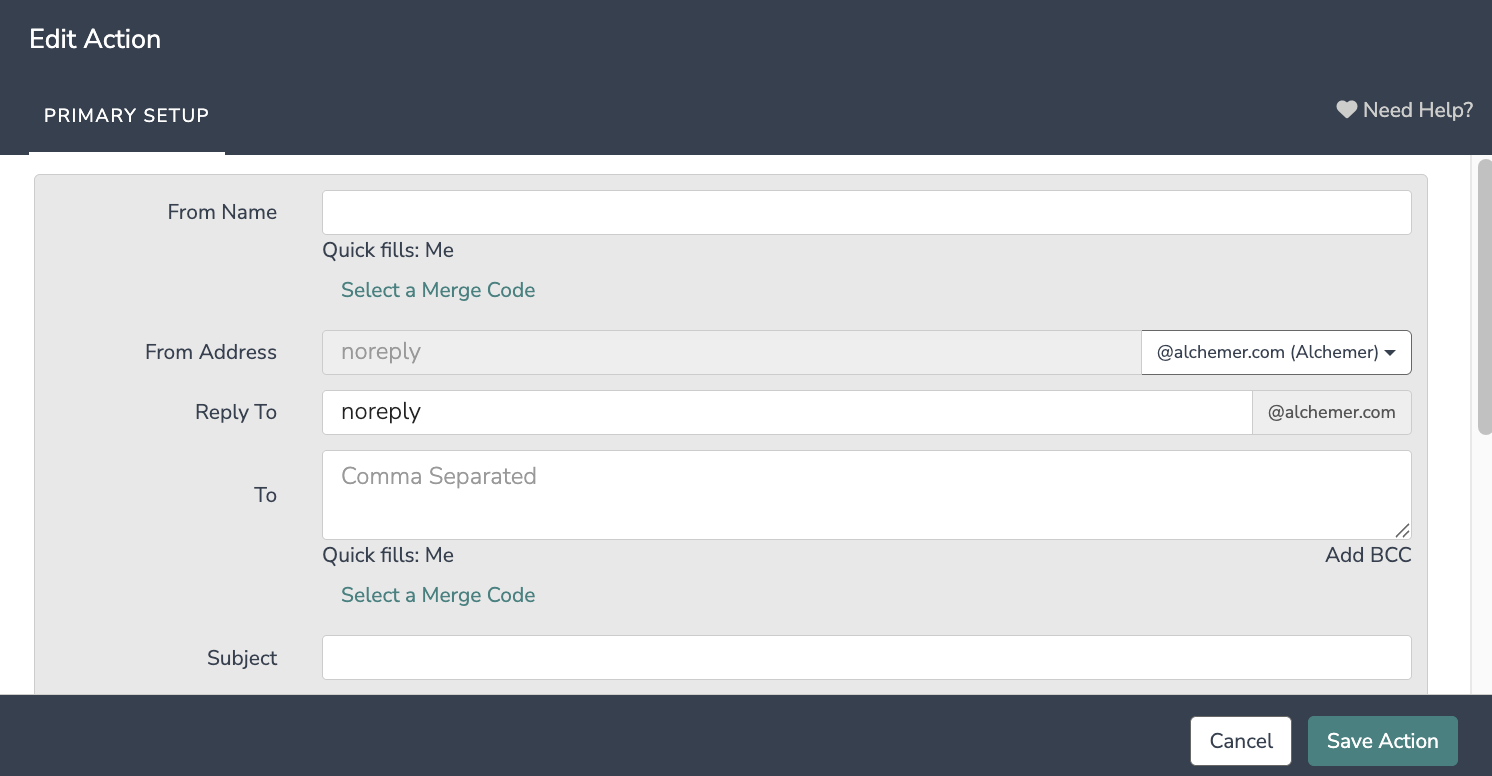Click the Subject input field
Screen dimensions: 1492x776
pos(867,658)
